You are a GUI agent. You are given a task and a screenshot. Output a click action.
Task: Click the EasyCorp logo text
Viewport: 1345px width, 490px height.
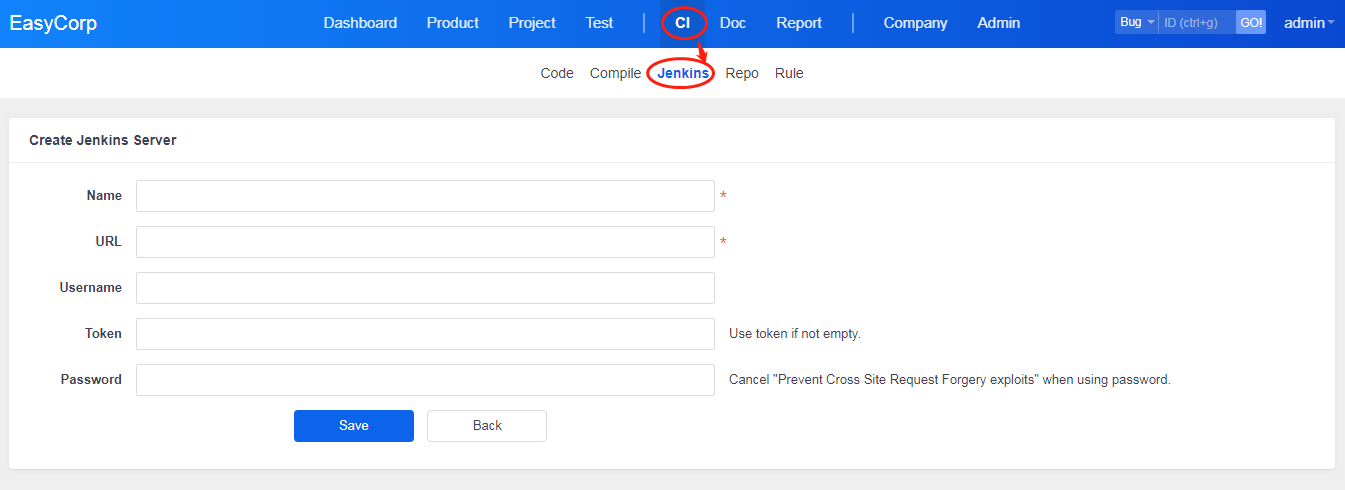[x=53, y=23]
